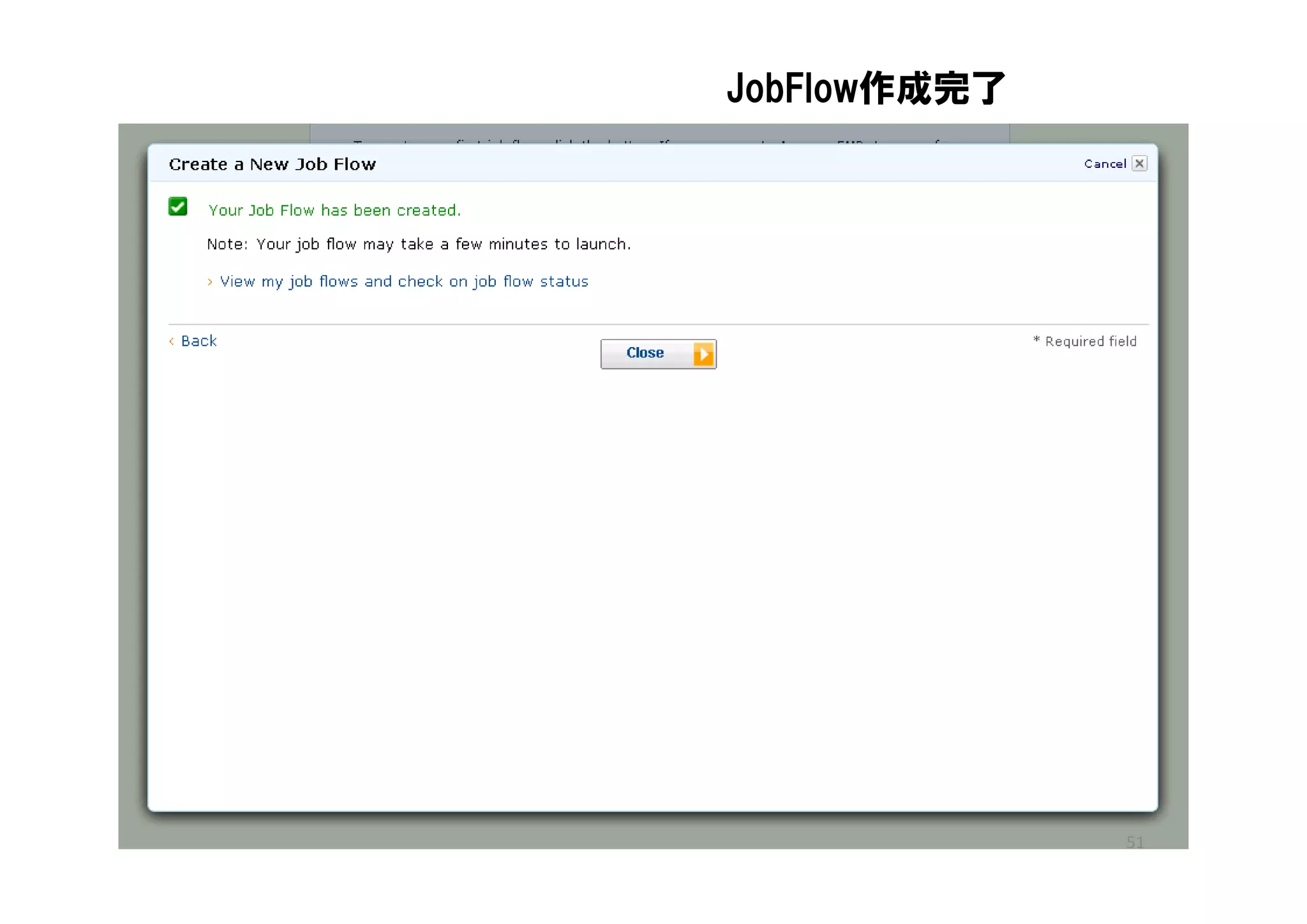
Task: Go back via the Back link
Action: pos(198,341)
